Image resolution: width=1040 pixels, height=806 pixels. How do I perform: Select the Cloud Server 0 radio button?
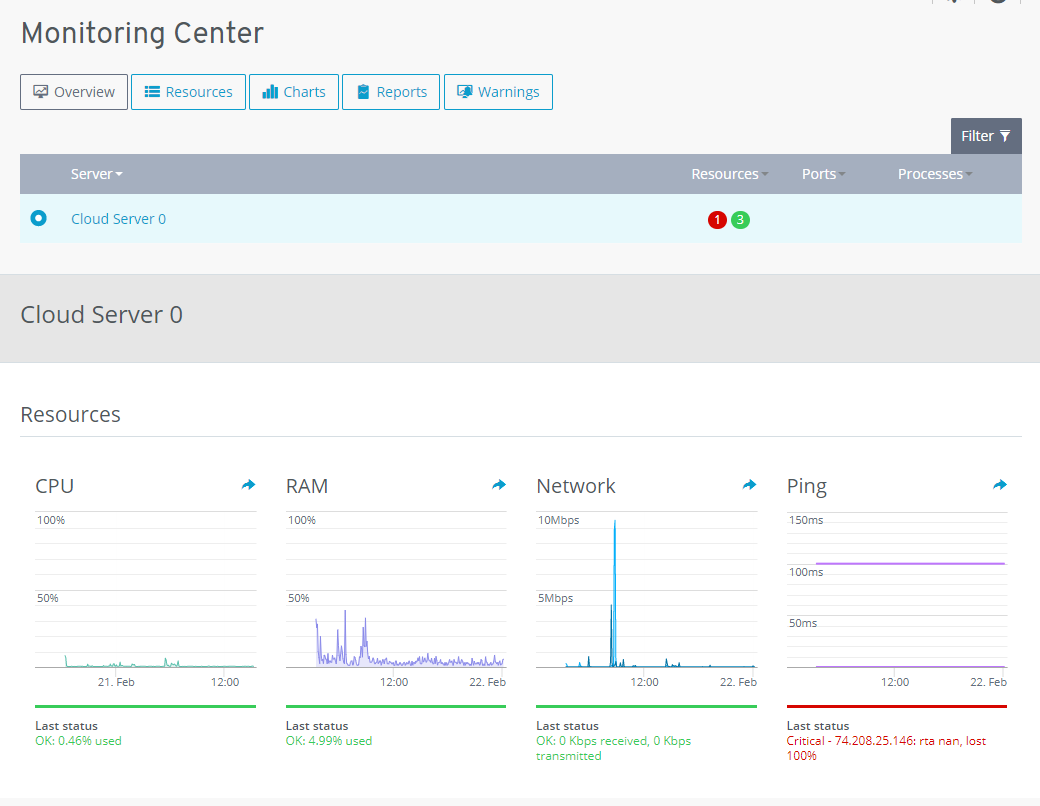click(38, 218)
